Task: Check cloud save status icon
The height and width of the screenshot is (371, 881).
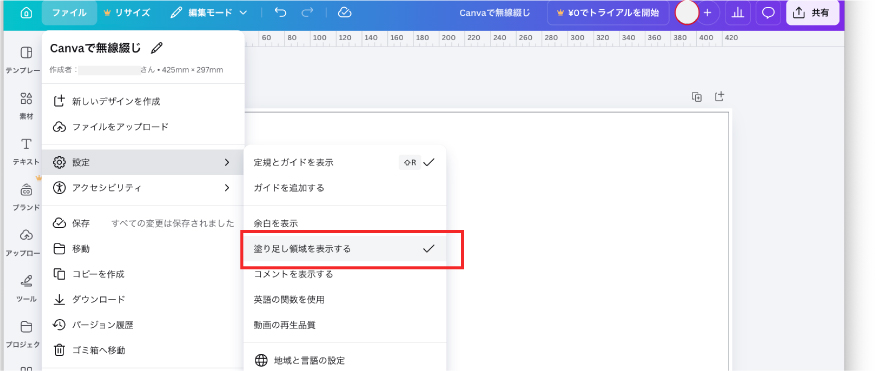Action: (345, 13)
